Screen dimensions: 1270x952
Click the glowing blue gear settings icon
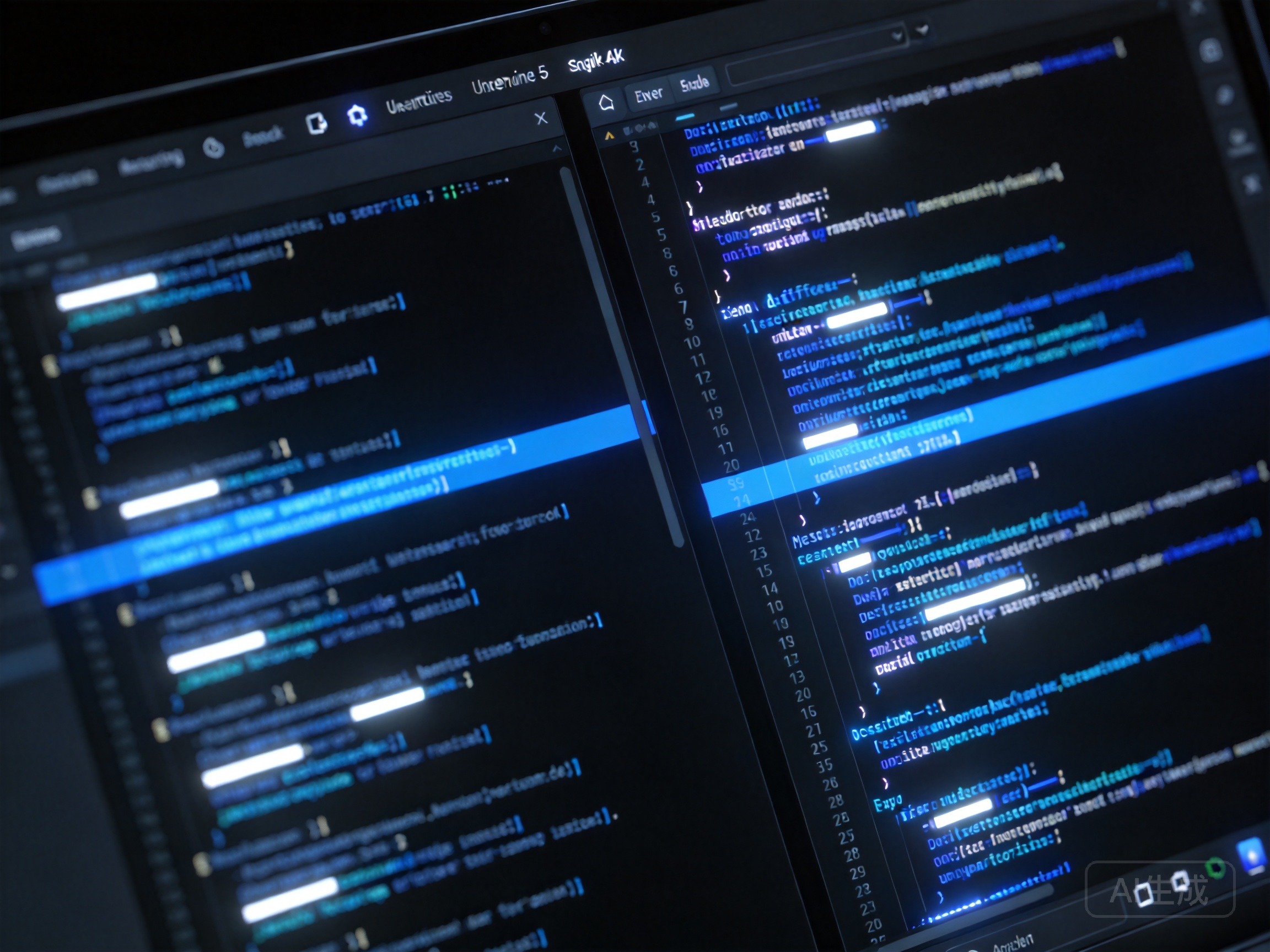pyautogui.click(x=357, y=116)
